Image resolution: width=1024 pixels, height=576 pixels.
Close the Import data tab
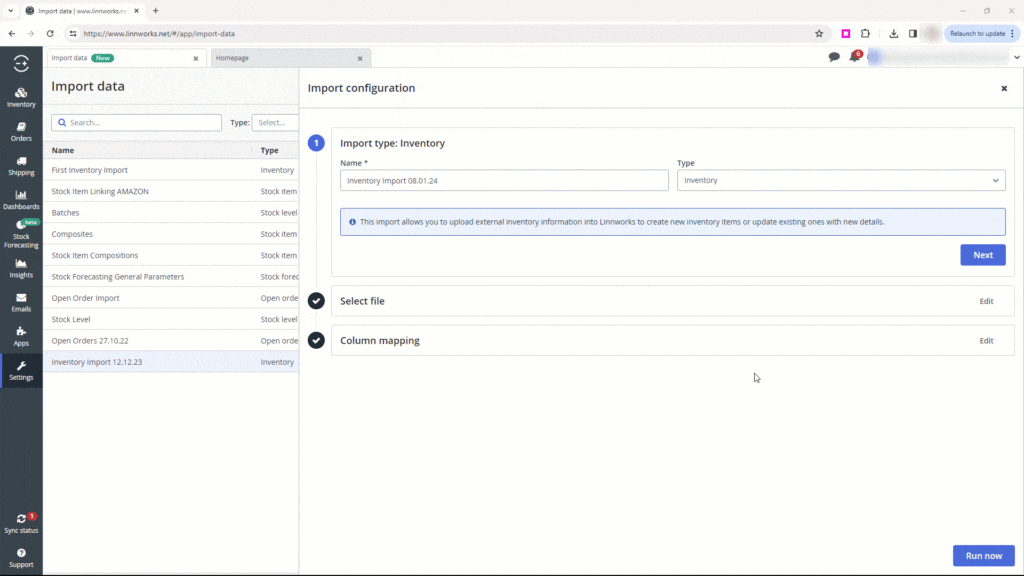[x=195, y=58]
